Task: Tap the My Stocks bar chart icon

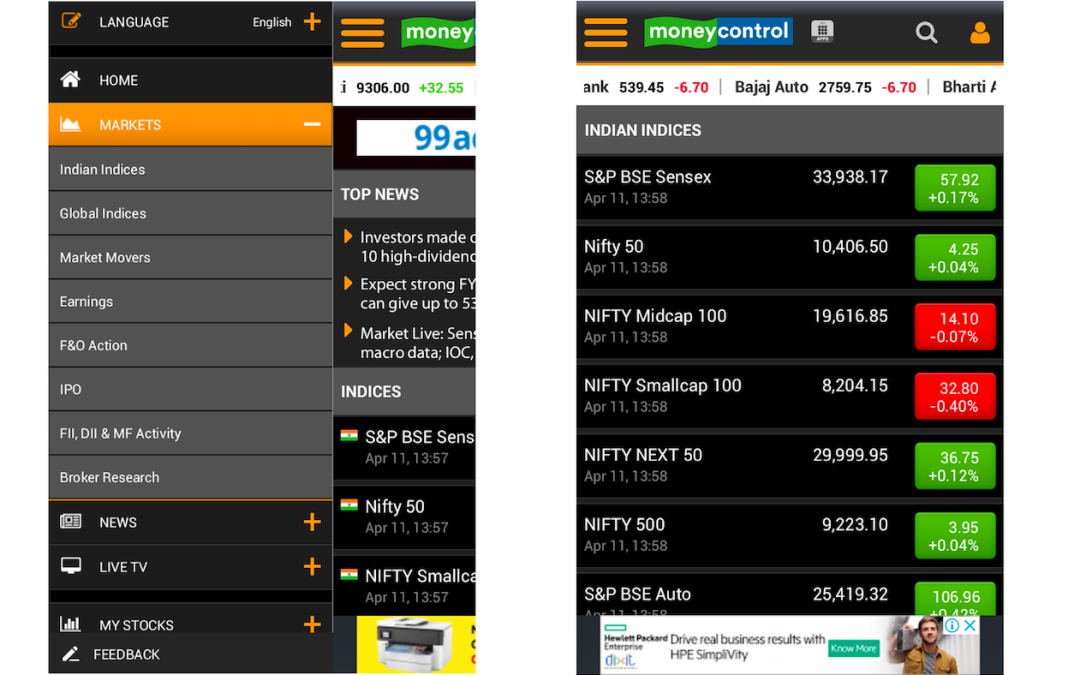Action: [x=70, y=624]
